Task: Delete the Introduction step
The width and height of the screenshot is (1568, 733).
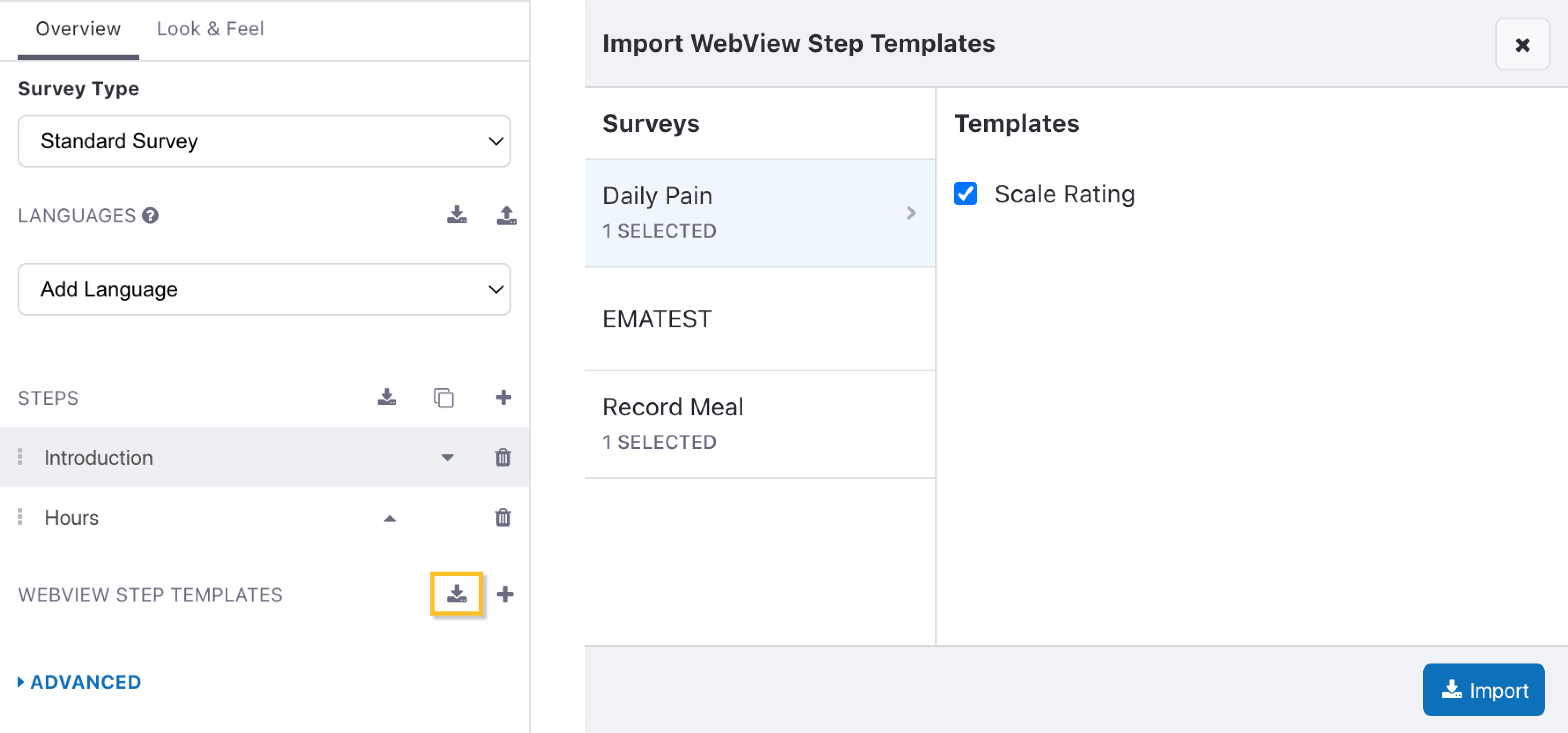Action: 503,457
